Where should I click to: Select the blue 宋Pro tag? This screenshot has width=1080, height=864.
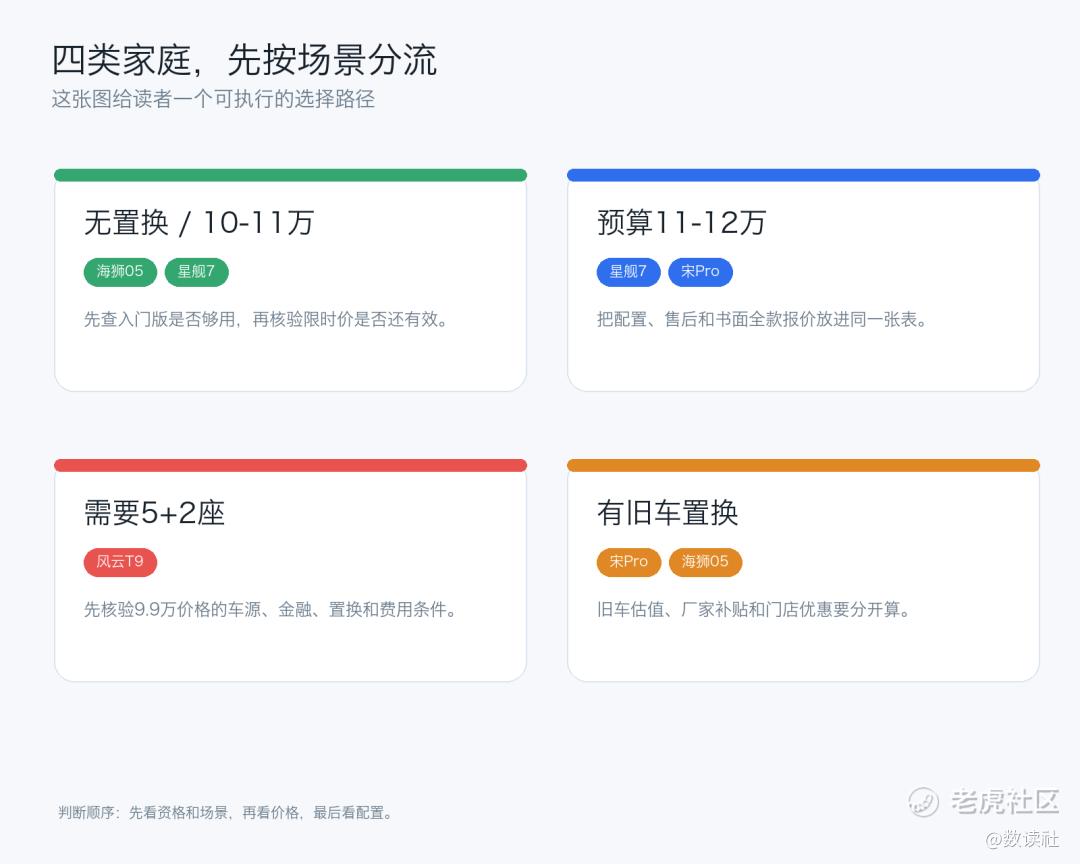coord(700,271)
